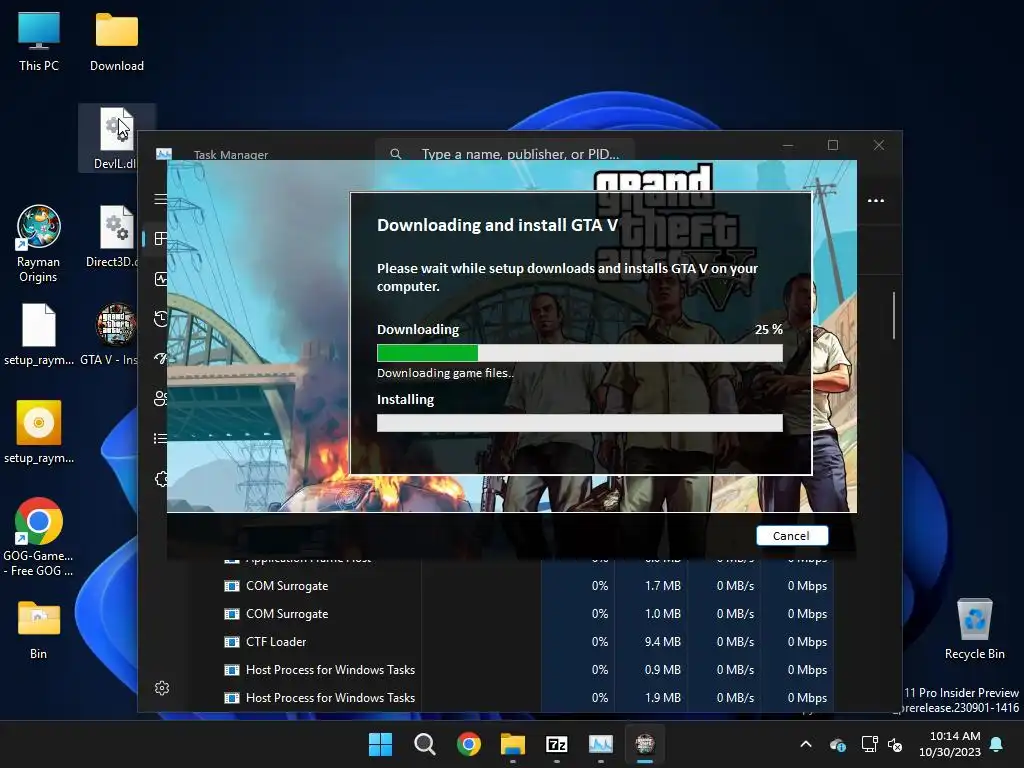
Task: Open network status tray icon
Action: coord(869,744)
